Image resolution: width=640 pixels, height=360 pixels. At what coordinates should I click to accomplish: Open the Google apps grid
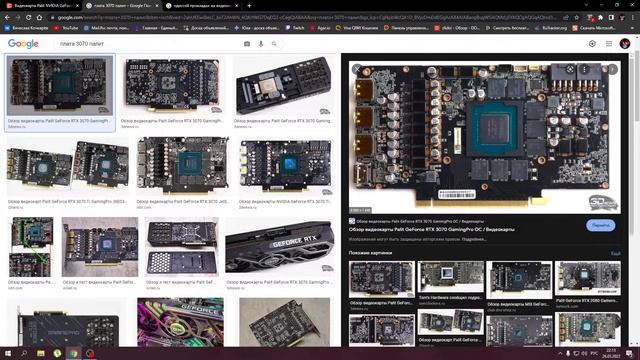[x=609, y=44]
